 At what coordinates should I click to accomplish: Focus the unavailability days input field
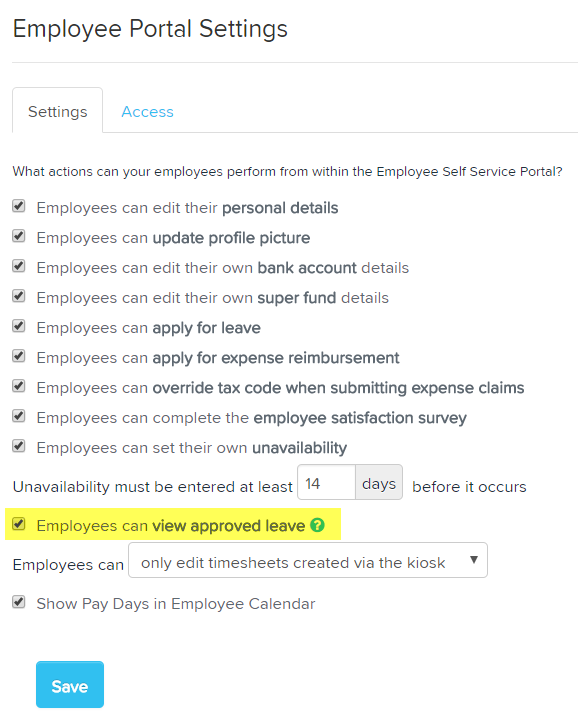click(x=326, y=482)
